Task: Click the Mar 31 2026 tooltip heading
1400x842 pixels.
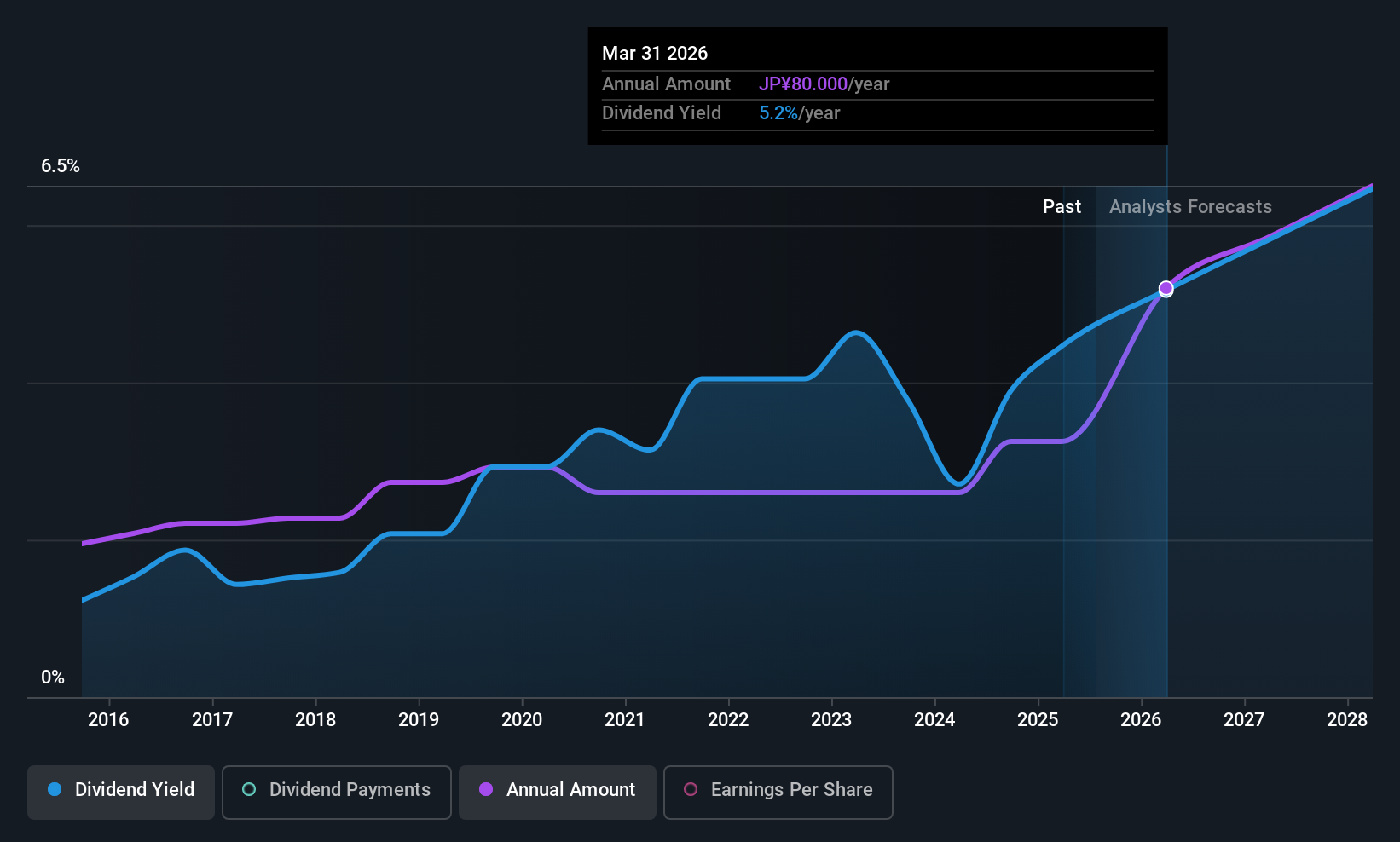Action: coord(655,54)
